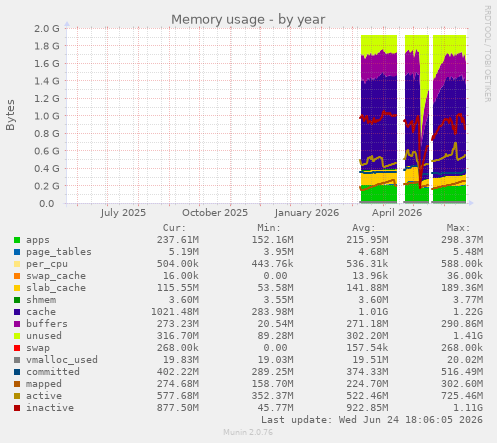Click the unused max value 1.41G
Screen dimensions: 497x443
[468, 336]
